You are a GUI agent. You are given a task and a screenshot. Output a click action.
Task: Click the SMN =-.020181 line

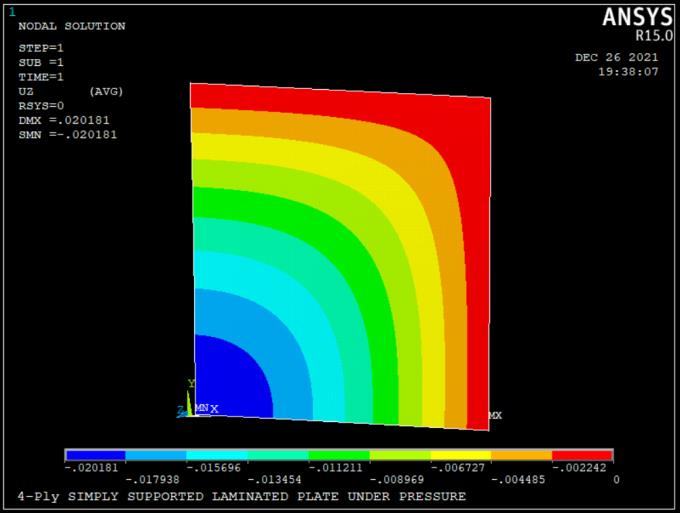click(68, 135)
